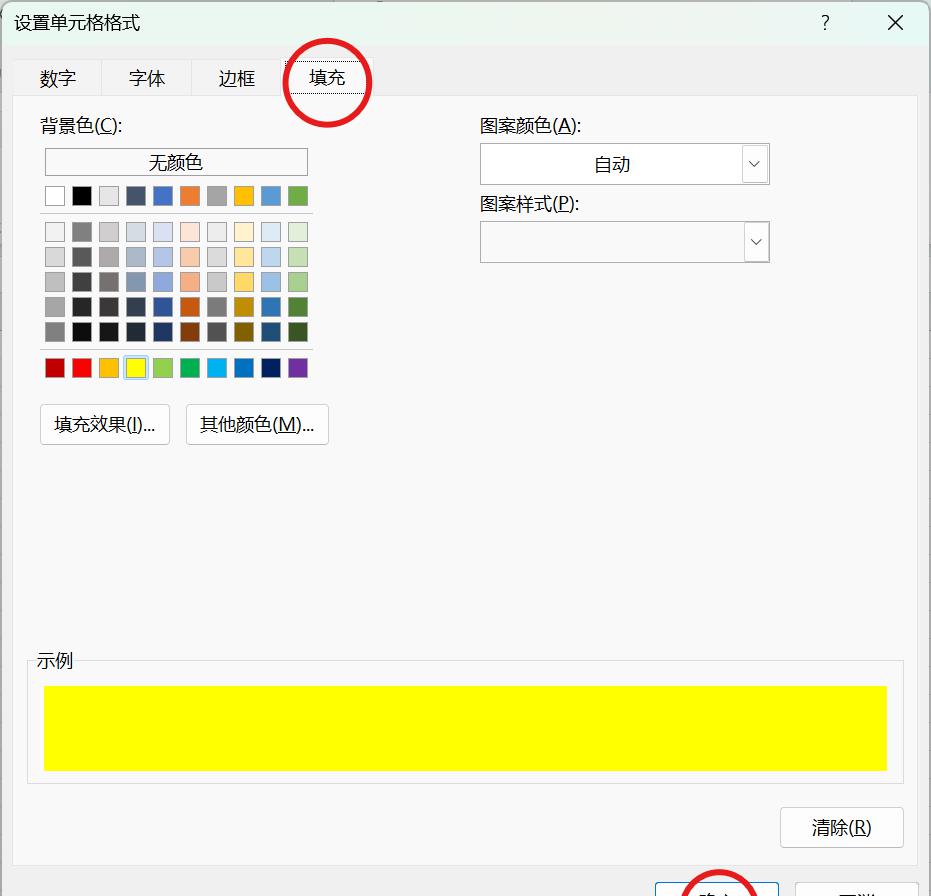931x896 pixels.
Task: Pick the green accent swatch in top theme row
Action: point(298,196)
